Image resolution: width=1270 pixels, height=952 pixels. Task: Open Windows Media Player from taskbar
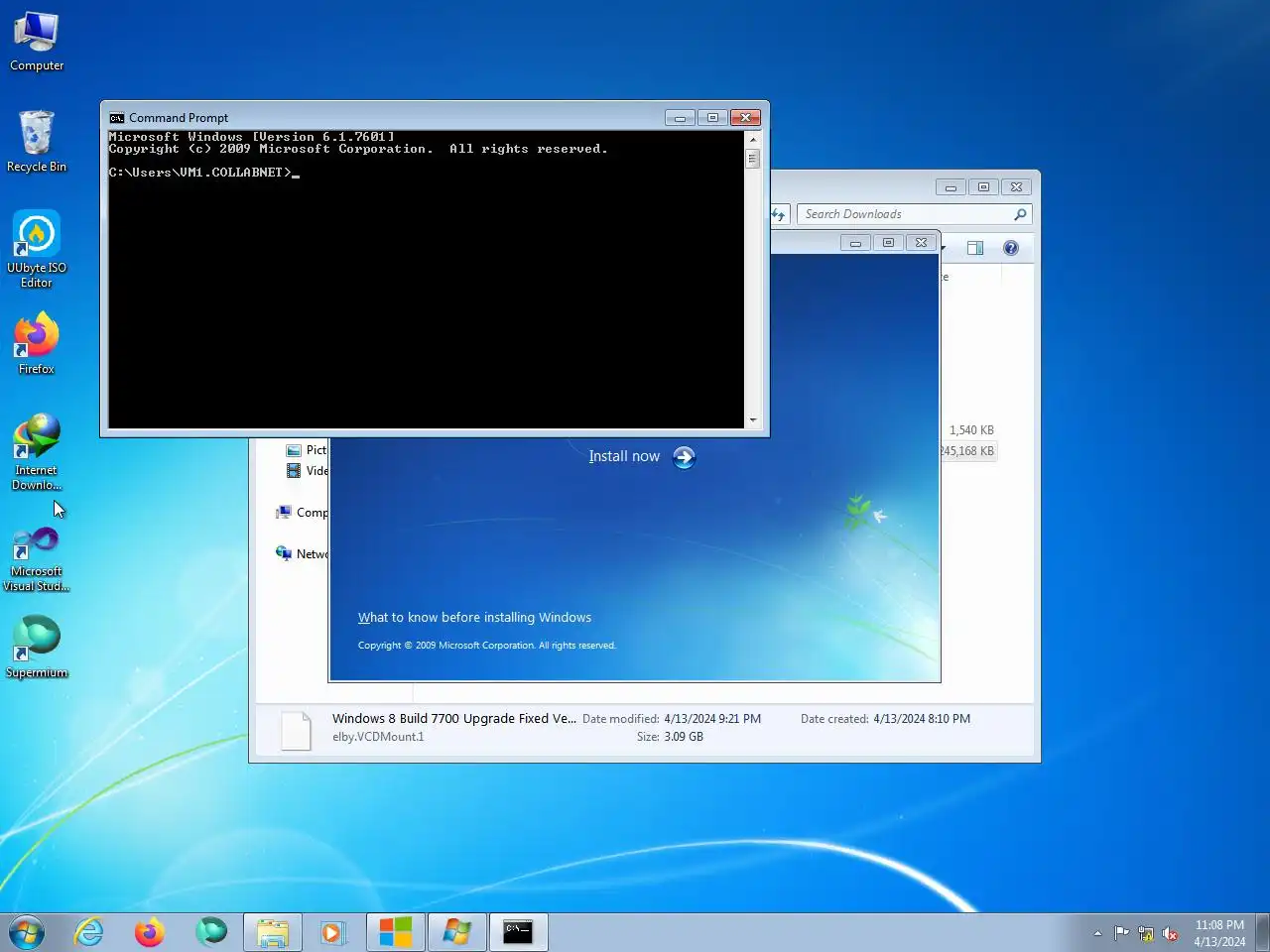pos(333,932)
